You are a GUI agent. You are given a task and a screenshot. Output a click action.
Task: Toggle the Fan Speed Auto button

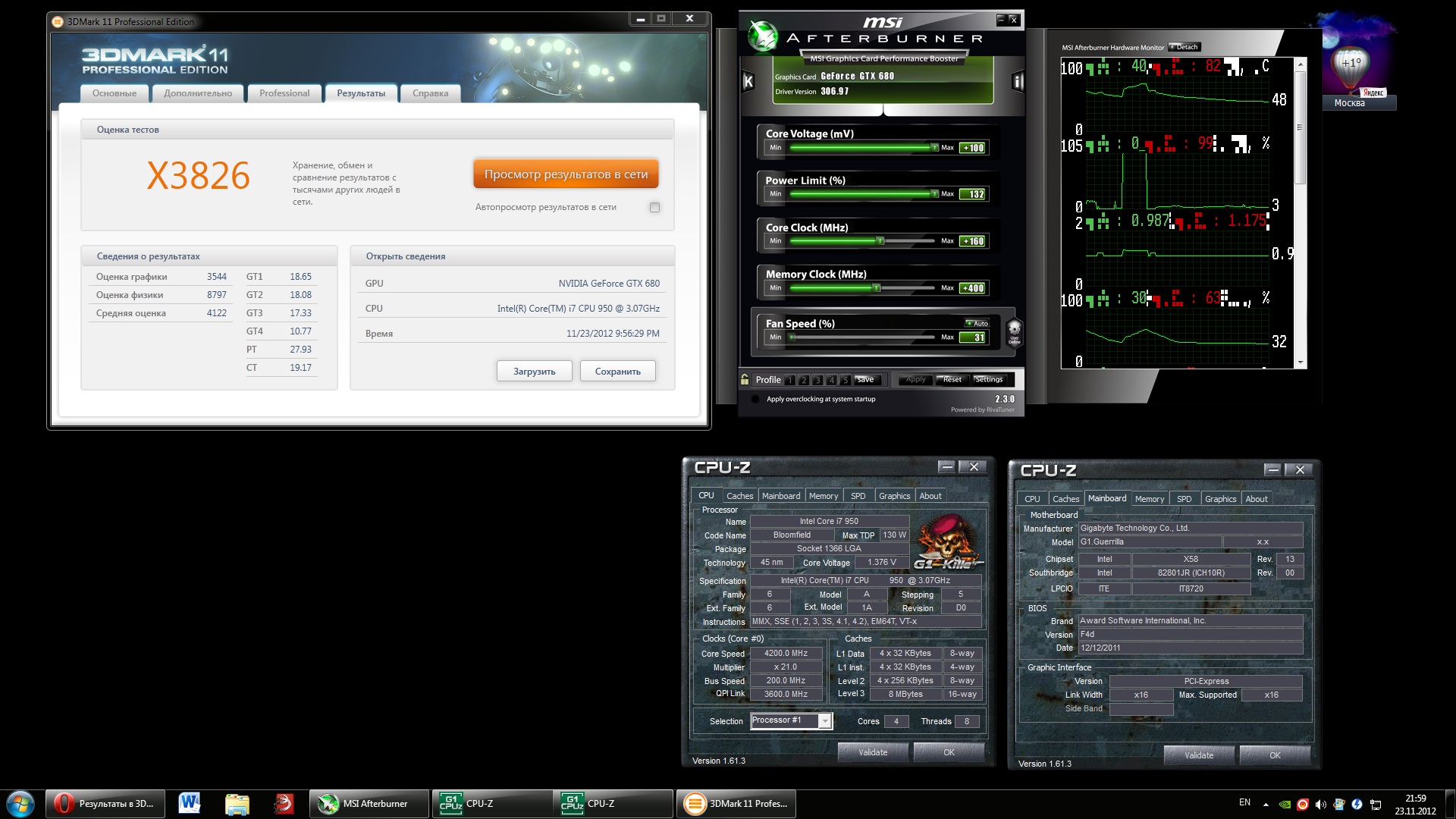pos(976,323)
